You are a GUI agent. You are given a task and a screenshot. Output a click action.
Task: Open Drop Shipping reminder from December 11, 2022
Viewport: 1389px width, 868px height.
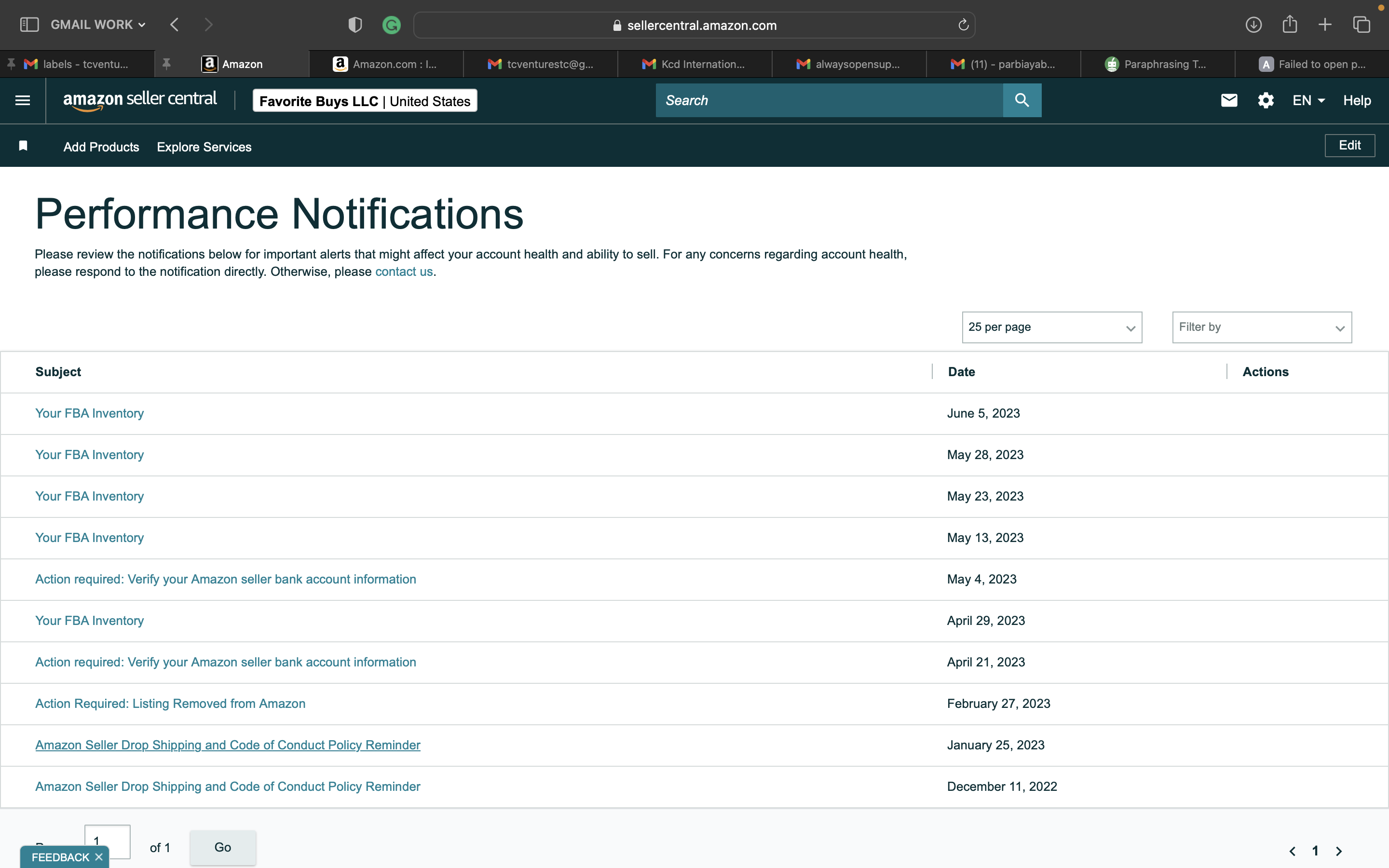point(228,787)
